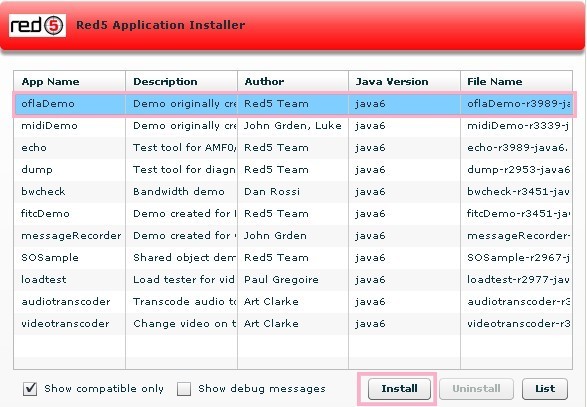The image size is (587, 407).
Task: Select the echo app row
Action: point(293,148)
